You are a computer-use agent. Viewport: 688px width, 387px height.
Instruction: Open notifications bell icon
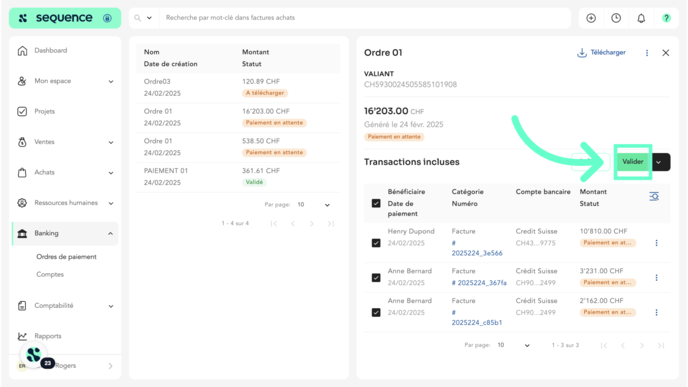[641, 18]
